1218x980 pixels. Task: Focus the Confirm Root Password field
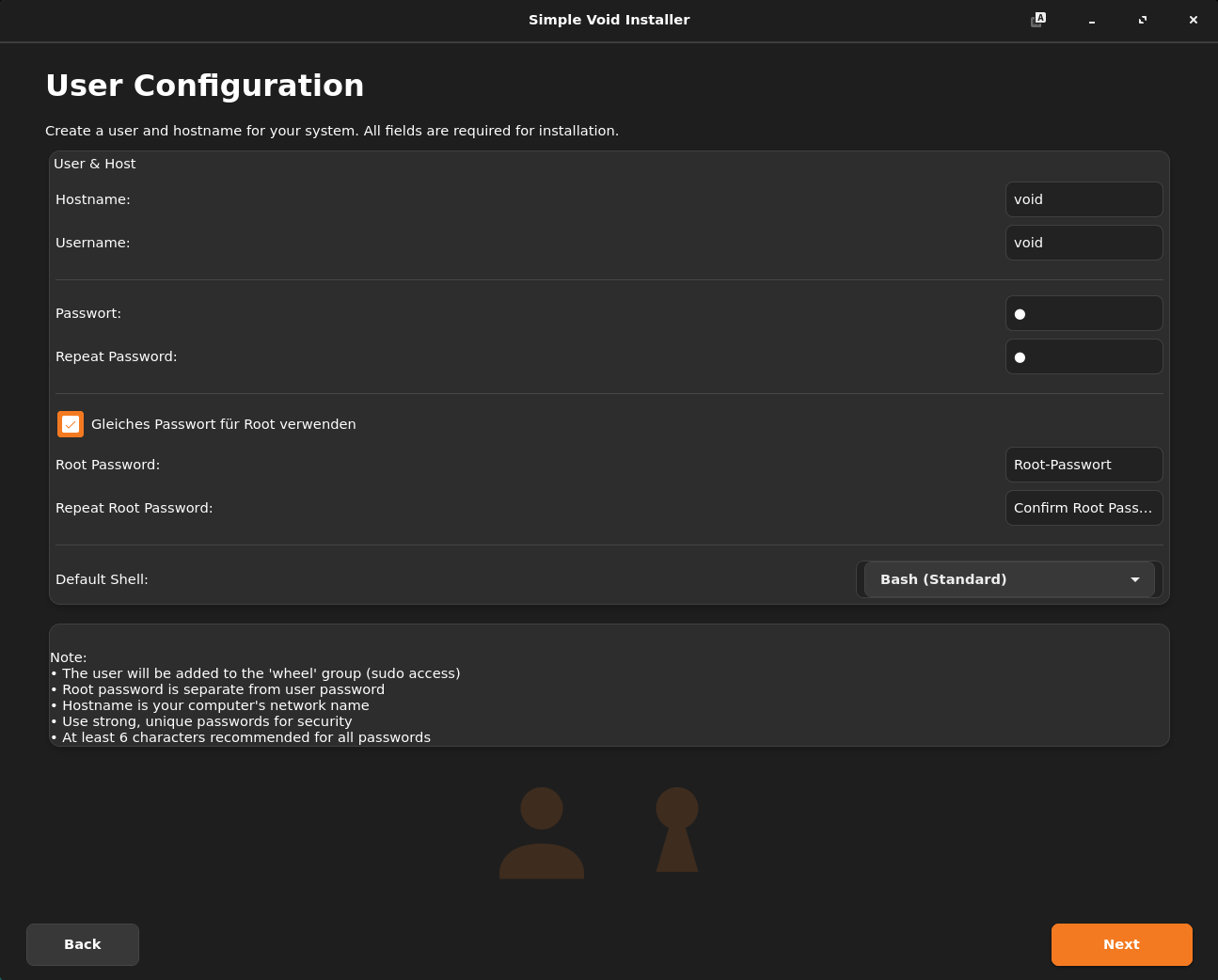click(x=1084, y=508)
